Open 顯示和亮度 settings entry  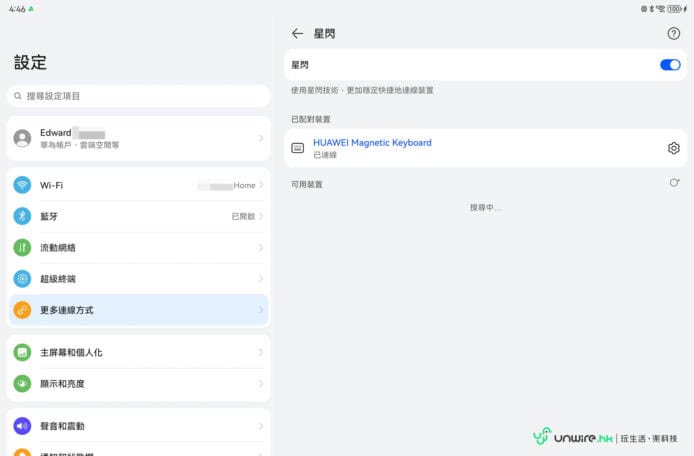click(138, 384)
